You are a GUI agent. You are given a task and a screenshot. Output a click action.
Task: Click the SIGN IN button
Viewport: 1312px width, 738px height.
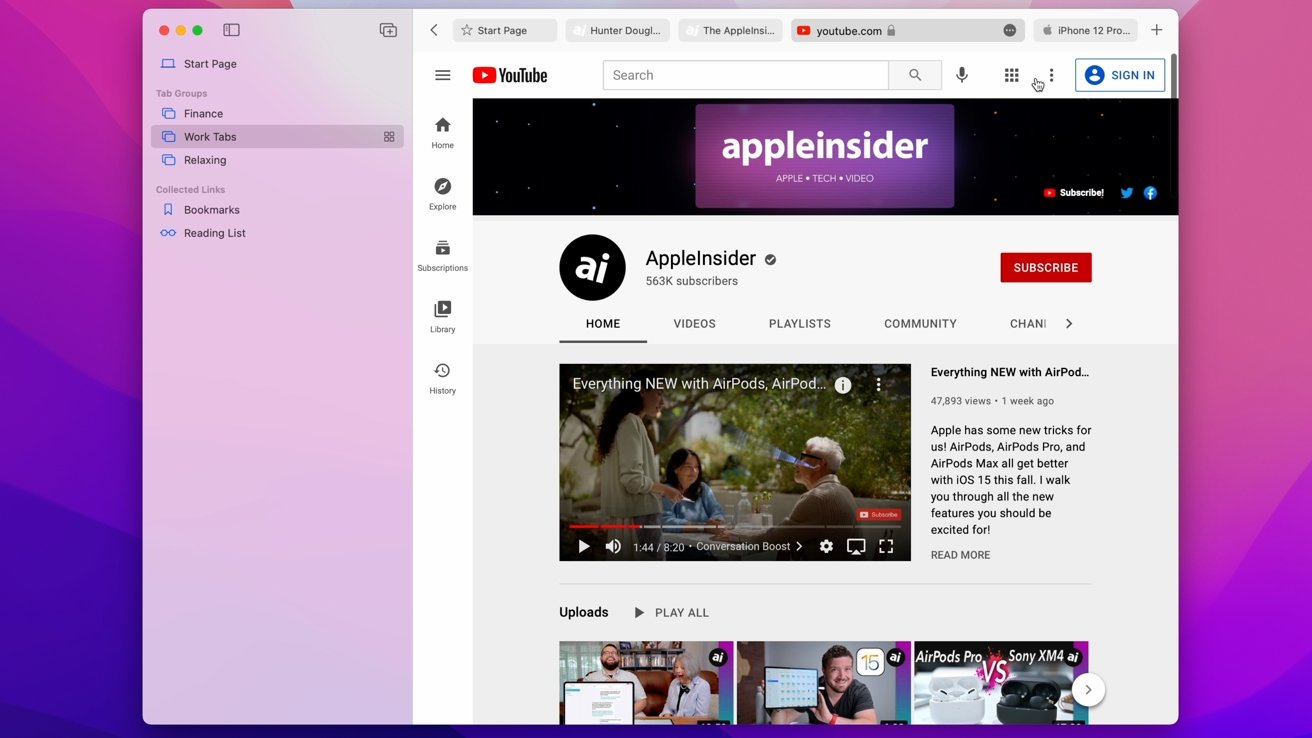(x=1120, y=75)
